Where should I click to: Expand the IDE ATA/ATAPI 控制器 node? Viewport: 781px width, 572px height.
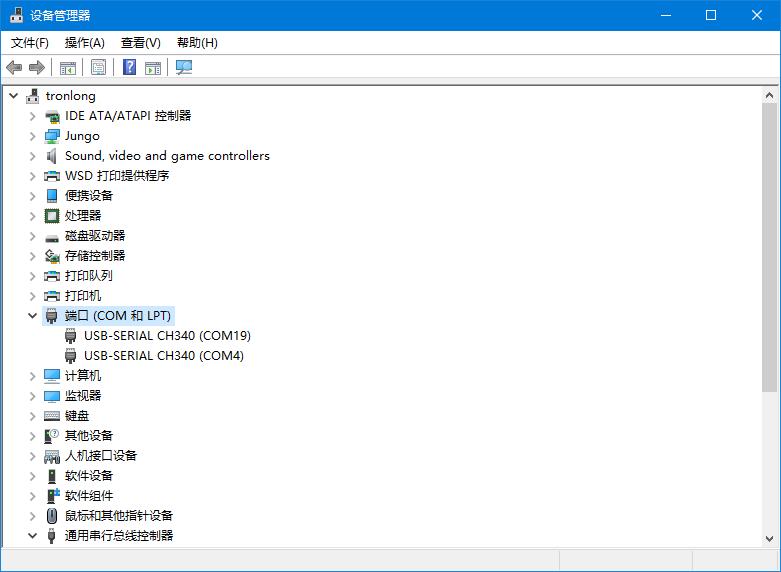click(32, 116)
